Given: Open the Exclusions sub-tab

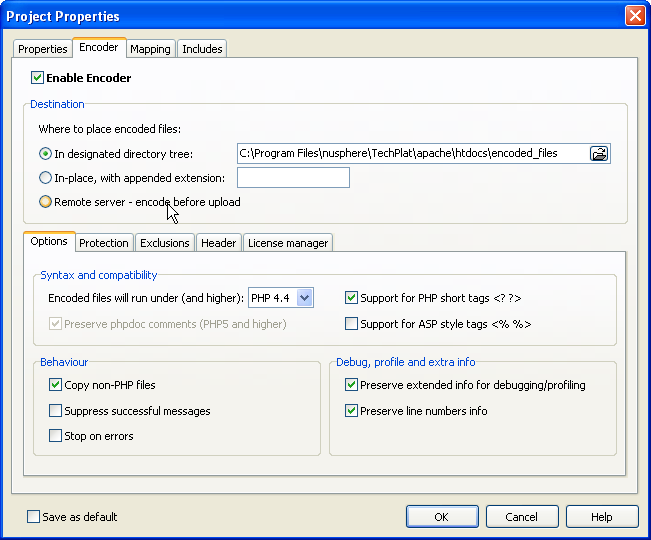Looking at the screenshot, I should [165, 243].
